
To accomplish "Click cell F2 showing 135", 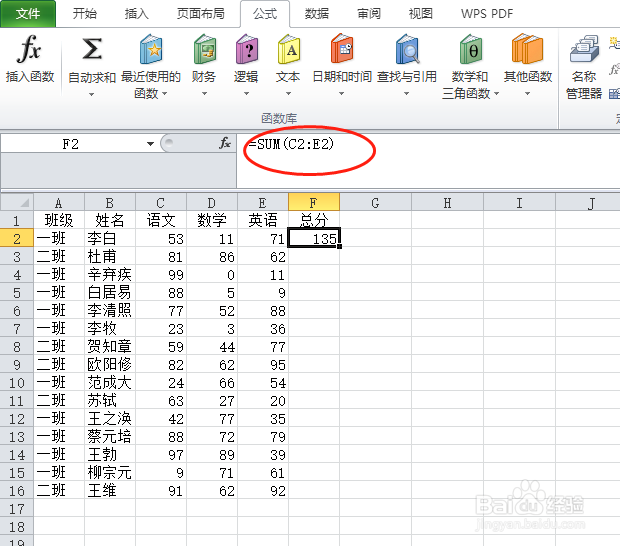I will (x=314, y=238).
